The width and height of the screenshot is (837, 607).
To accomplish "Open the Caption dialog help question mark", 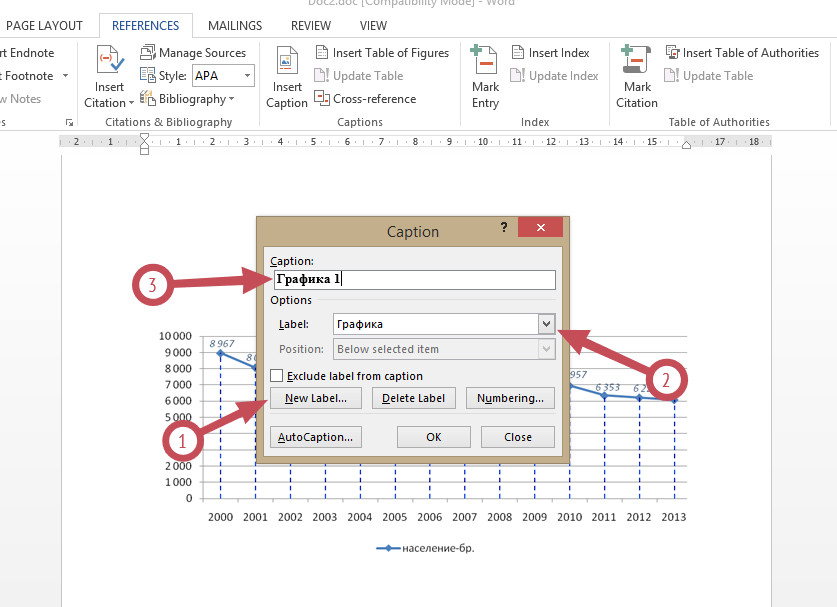I will click(504, 227).
